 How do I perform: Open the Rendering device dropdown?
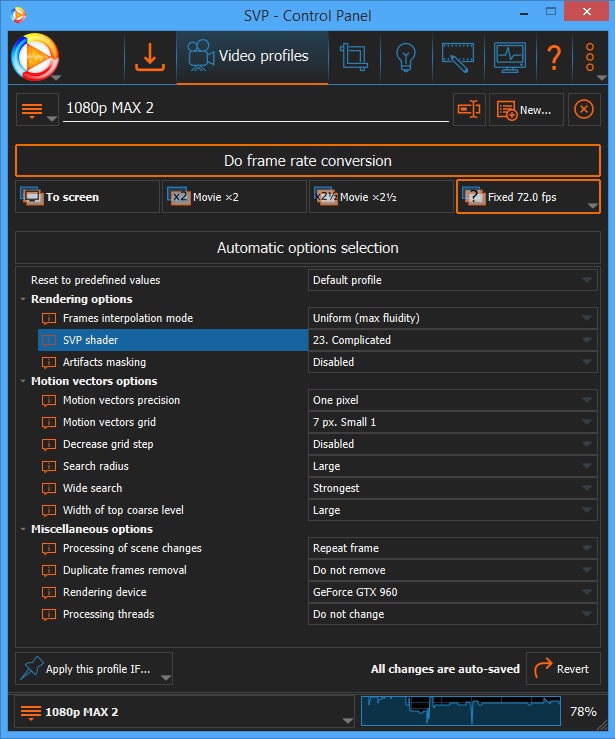click(452, 592)
